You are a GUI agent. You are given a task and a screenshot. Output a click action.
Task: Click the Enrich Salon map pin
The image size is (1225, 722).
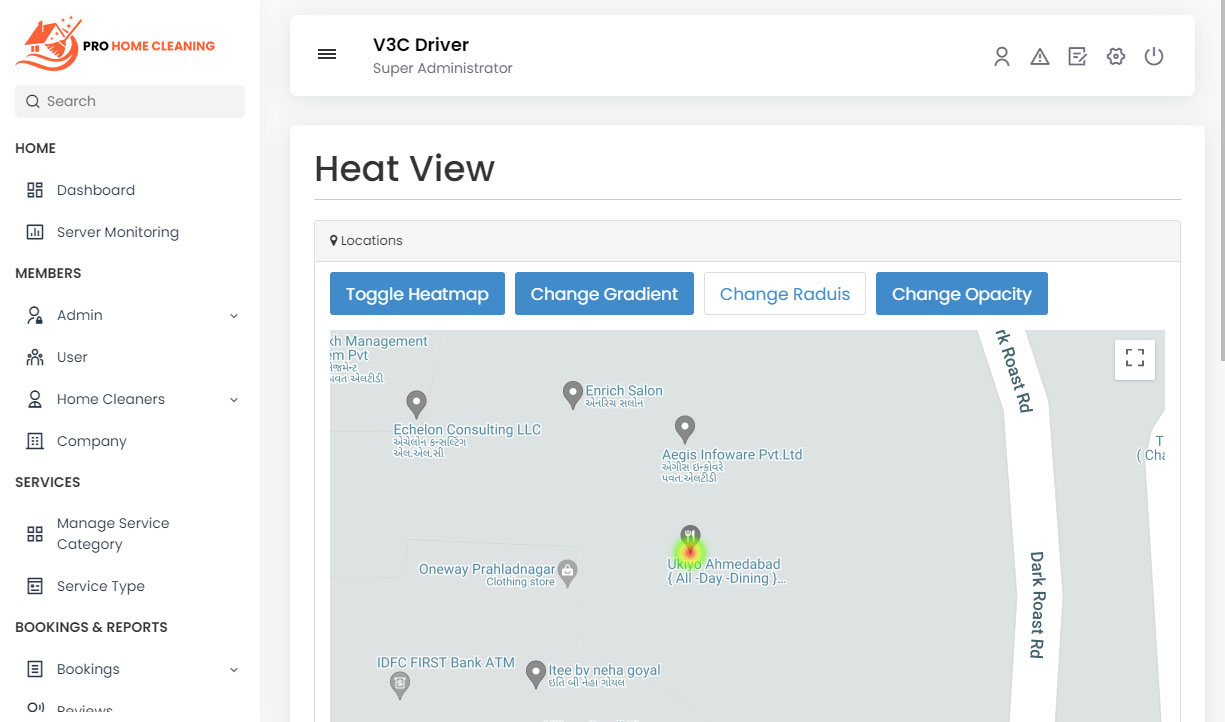point(573,394)
